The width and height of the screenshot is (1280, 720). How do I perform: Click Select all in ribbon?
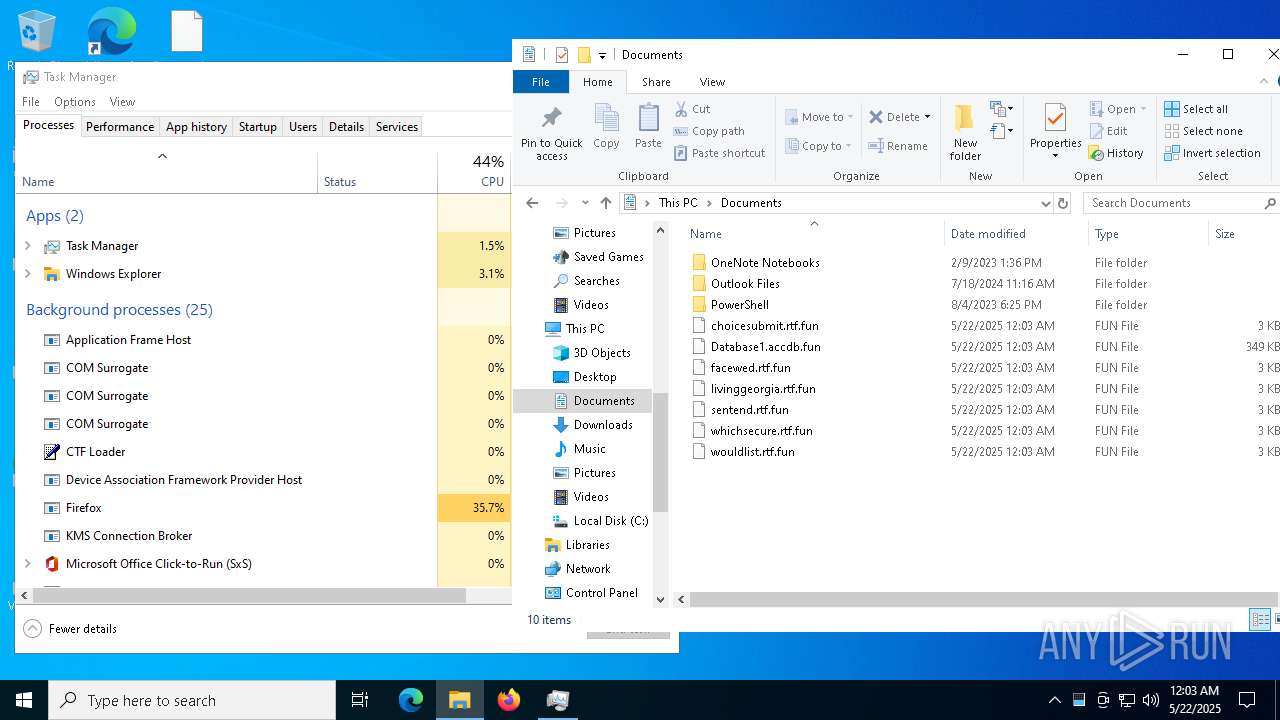1196,109
